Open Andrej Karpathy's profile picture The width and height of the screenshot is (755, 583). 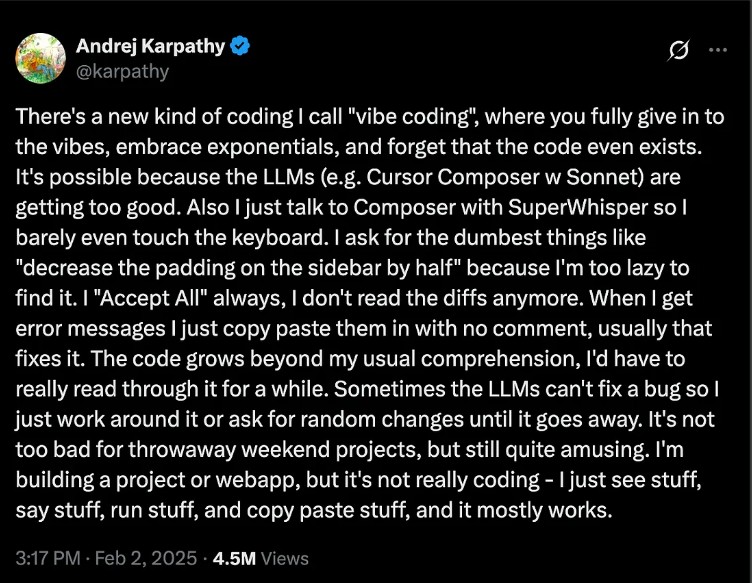(x=40, y=58)
